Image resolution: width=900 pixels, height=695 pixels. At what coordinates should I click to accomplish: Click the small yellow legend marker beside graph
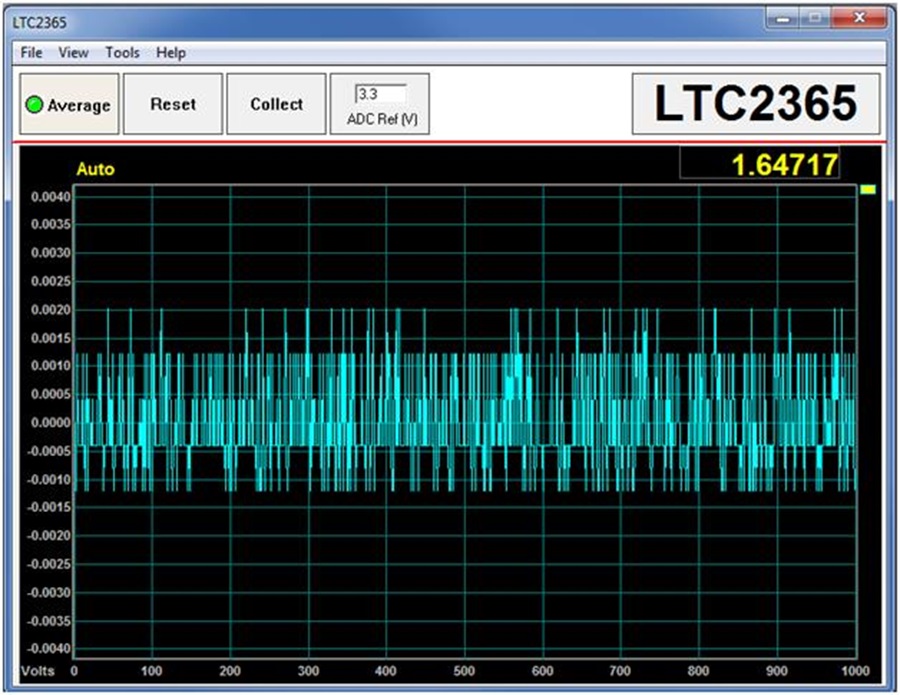[x=867, y=189]
